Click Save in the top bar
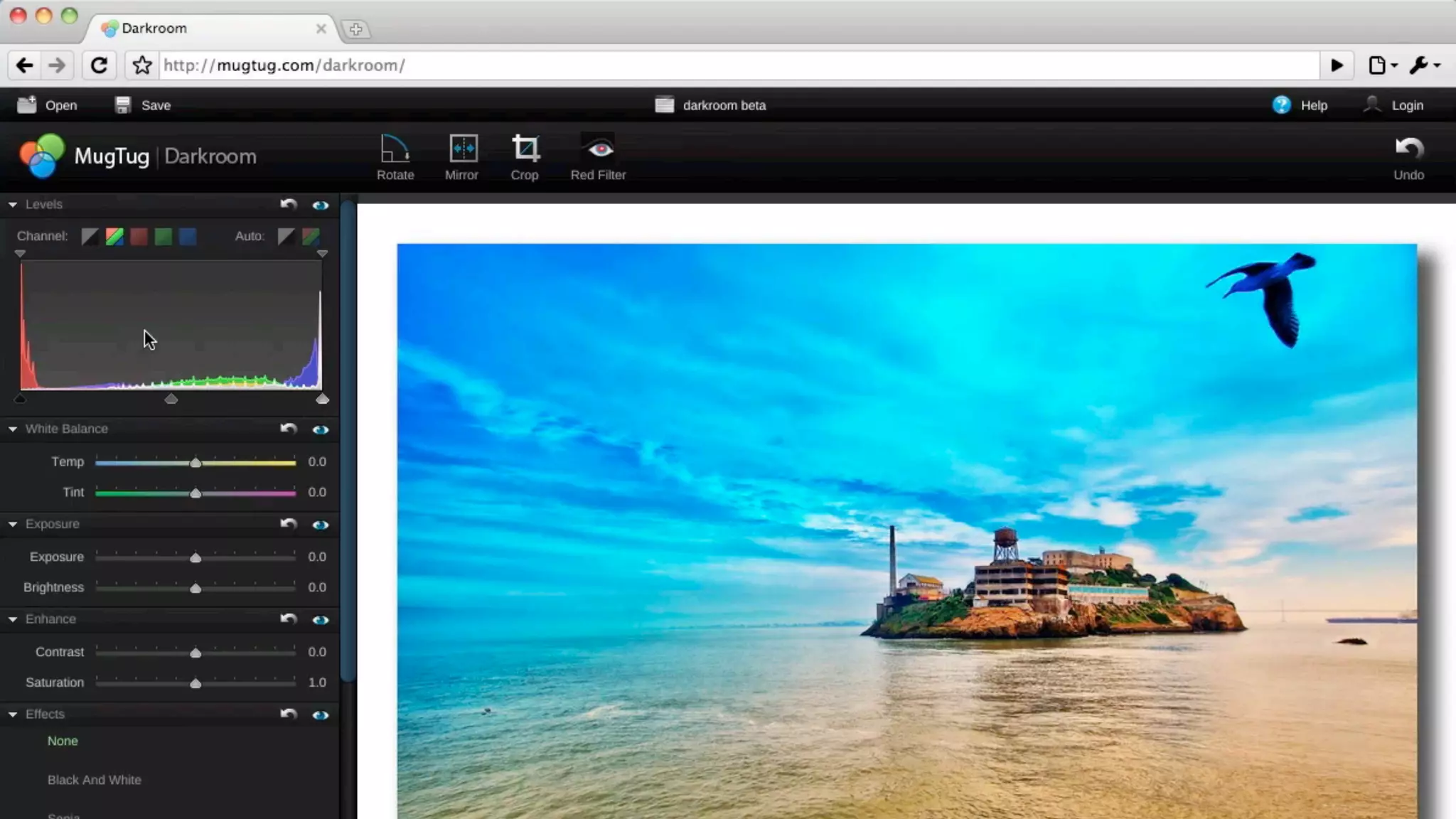The image size is (1456, 819). pyautogui.click(x=143, y=105)
